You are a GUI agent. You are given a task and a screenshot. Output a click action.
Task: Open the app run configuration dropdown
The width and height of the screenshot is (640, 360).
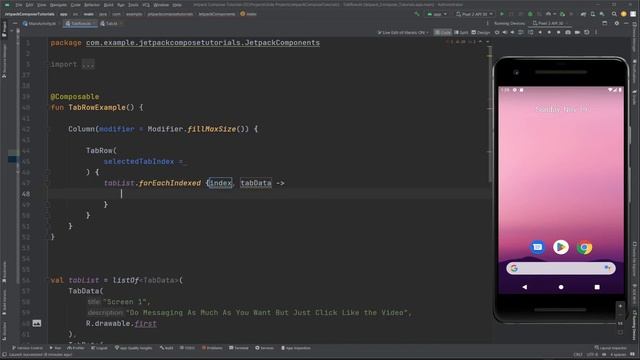pyautogui.click(x=437, y=14)
